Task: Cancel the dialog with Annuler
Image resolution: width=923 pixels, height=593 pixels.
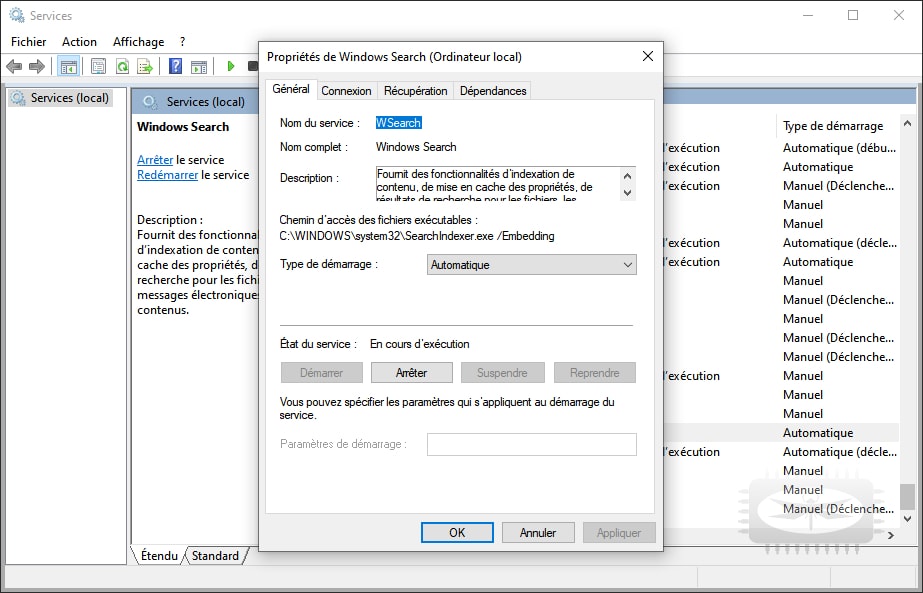Action: point(537,532)
